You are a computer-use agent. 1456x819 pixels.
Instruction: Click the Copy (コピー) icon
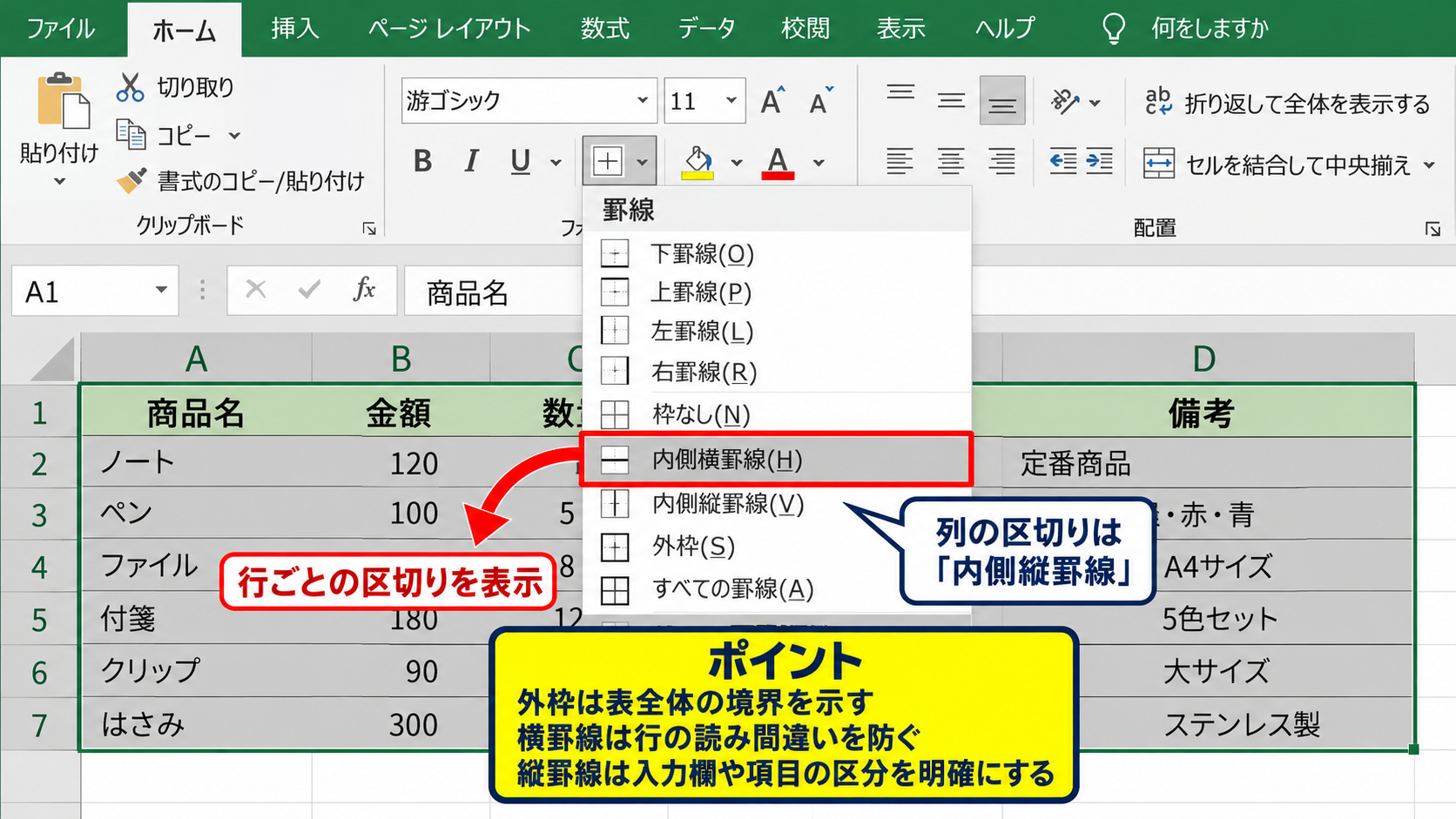[131, 135]
